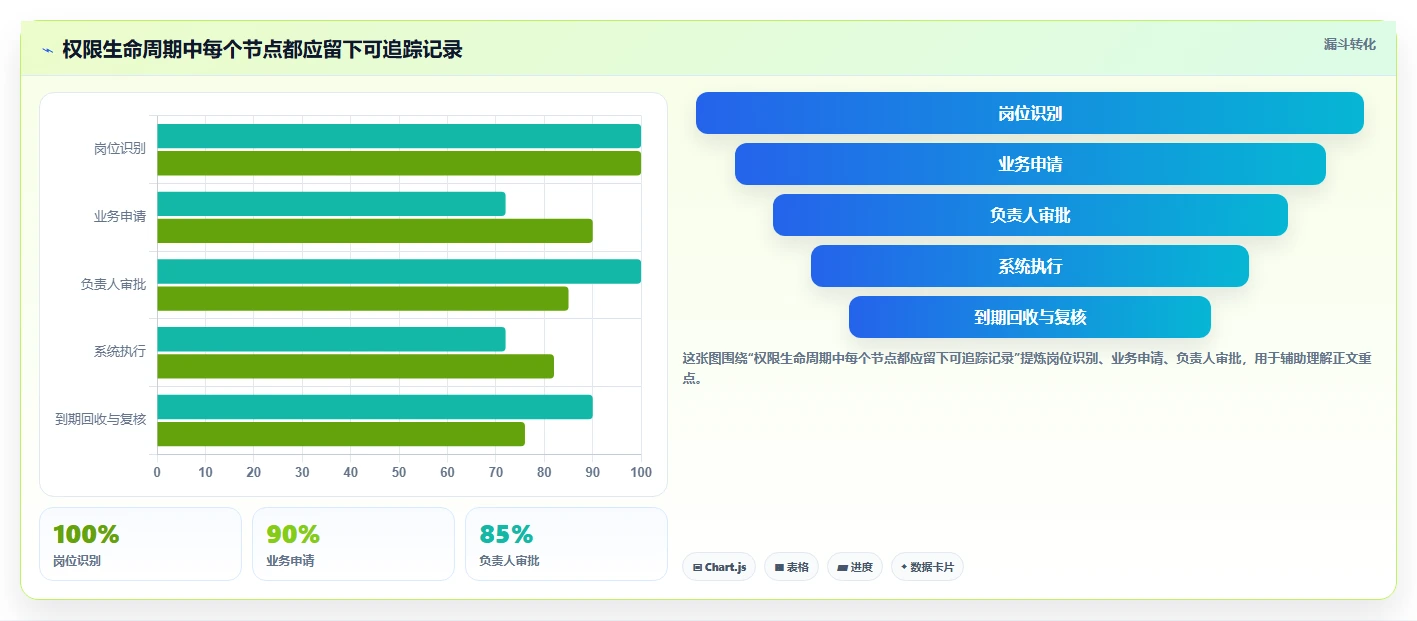The height and width of the screenshot is (621, 1417).
Task: Click the teal bar for 负责人审批
Action: click(399, 271)
